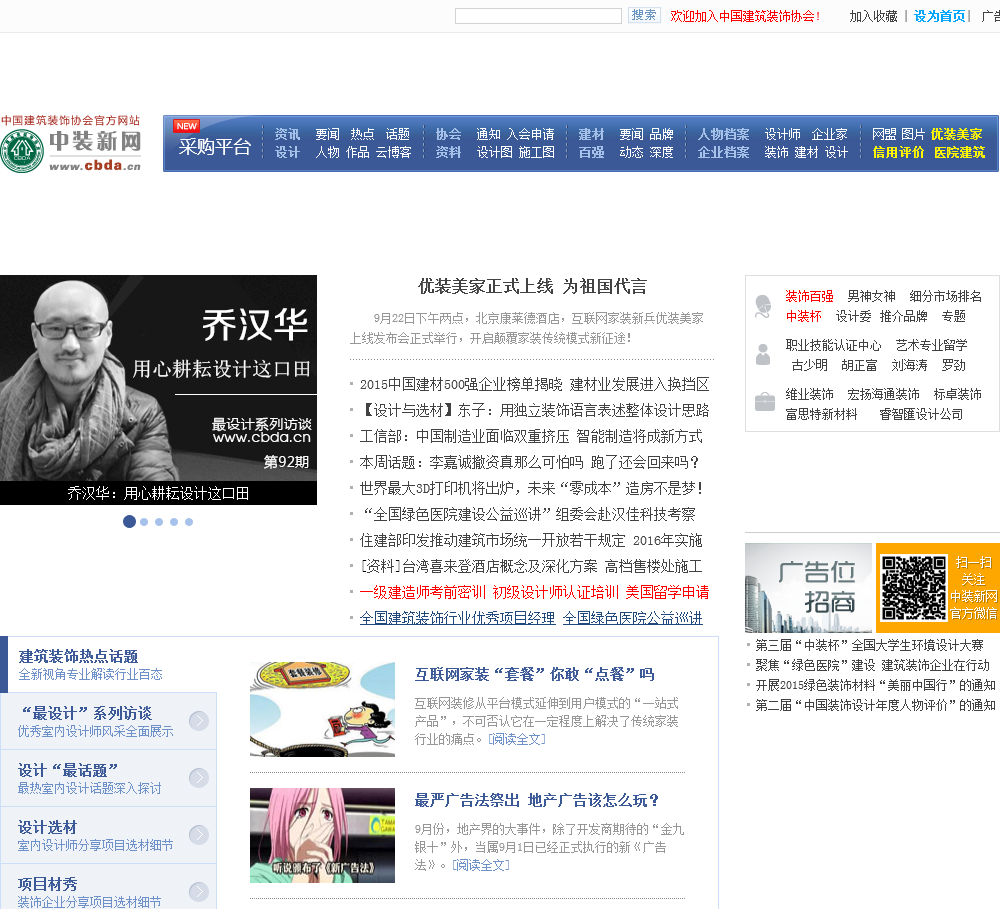
Task: Open 信用评价 in the navigation bar
Action: pyautogui.click(x=898, y=152)
